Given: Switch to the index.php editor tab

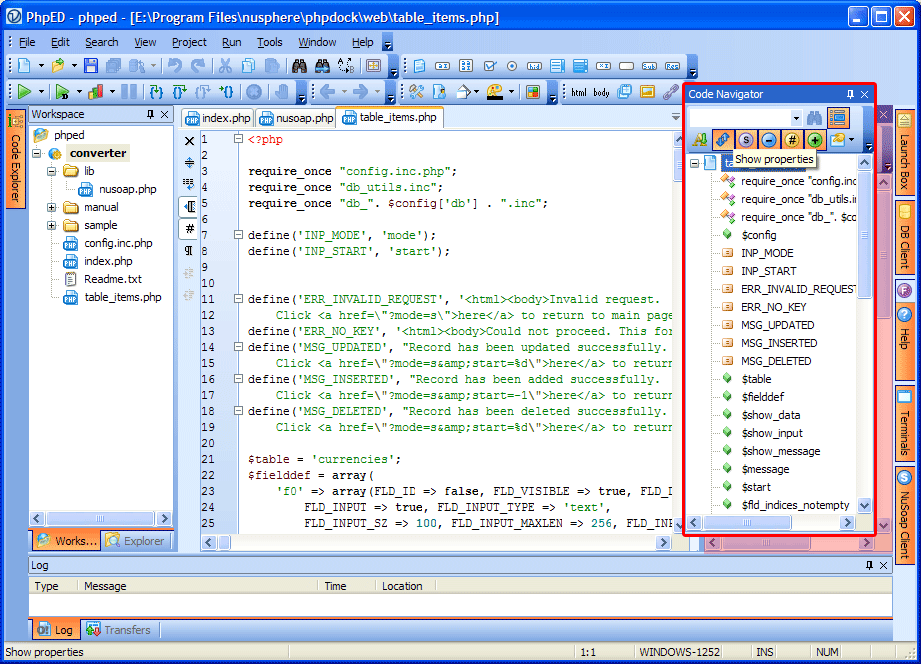Looking at the screenshot, I should coord(218,118).
